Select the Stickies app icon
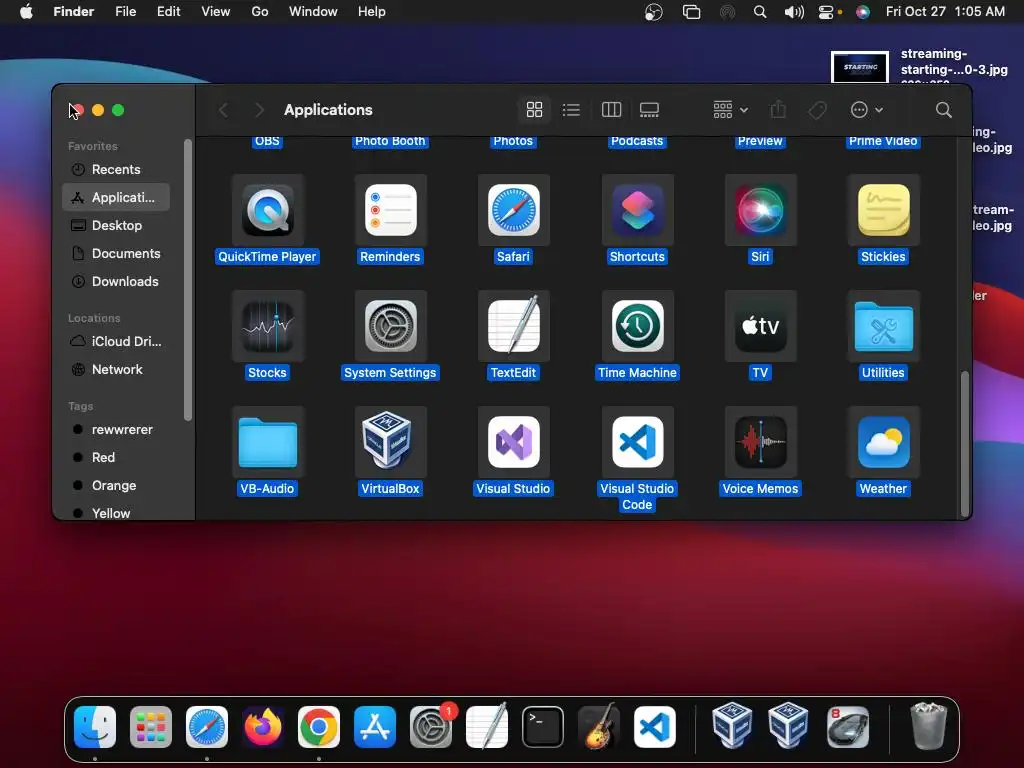 point(883,210)
